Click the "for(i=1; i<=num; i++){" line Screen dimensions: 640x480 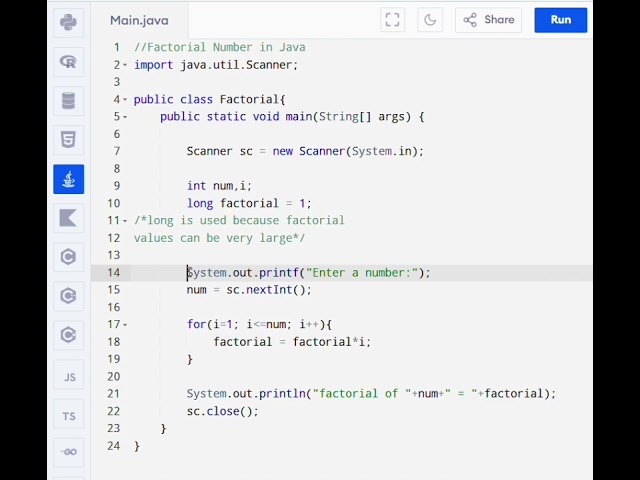coord(259,324)
